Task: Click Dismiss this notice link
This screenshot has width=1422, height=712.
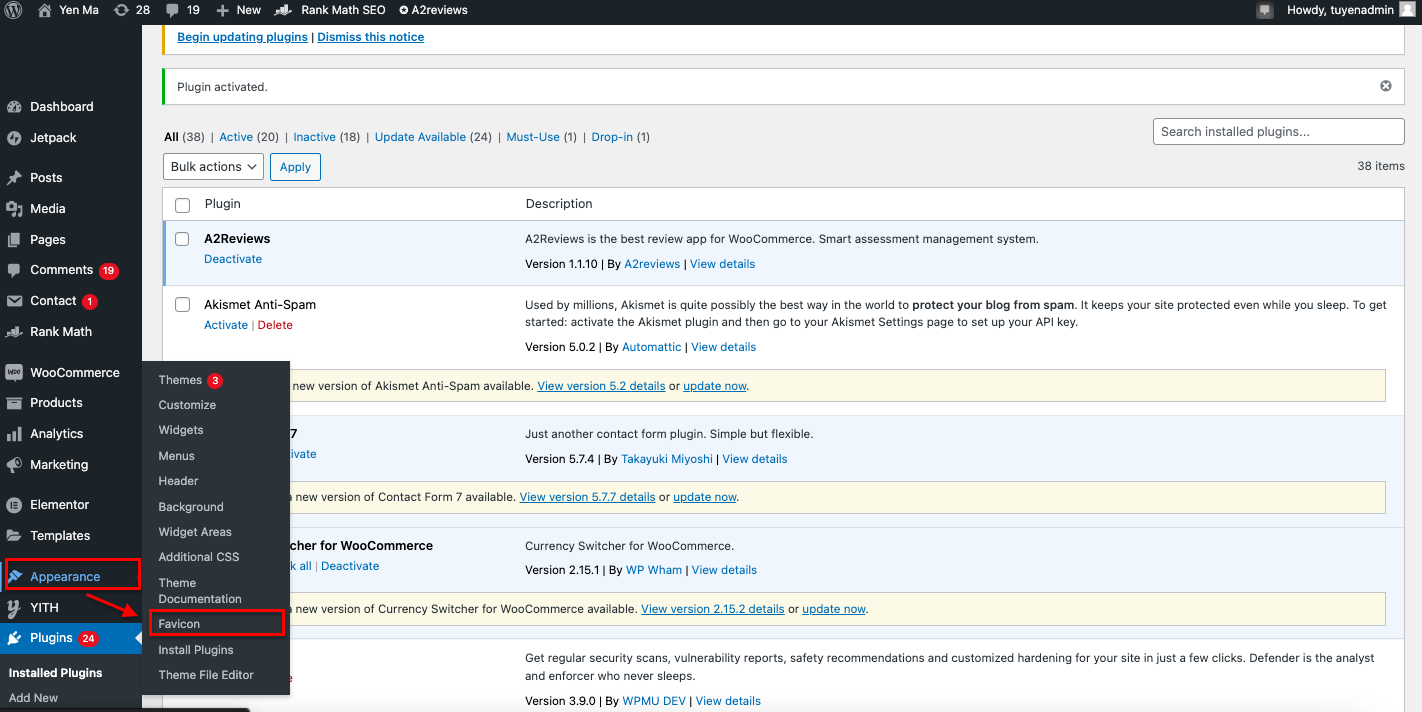Action: point(371,37)
